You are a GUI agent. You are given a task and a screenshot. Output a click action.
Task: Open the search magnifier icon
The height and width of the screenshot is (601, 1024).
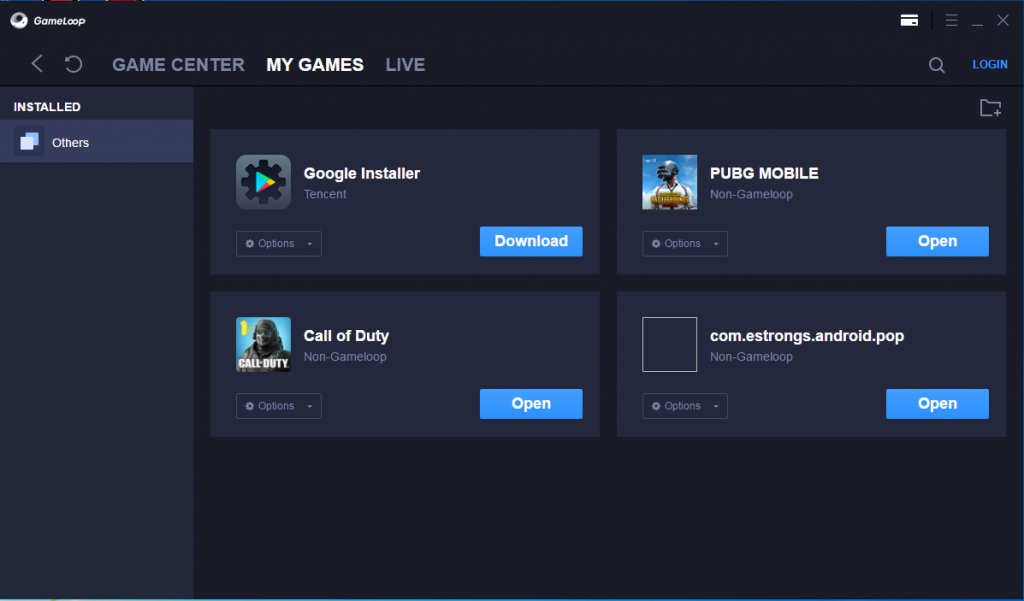tap(936, 65)
